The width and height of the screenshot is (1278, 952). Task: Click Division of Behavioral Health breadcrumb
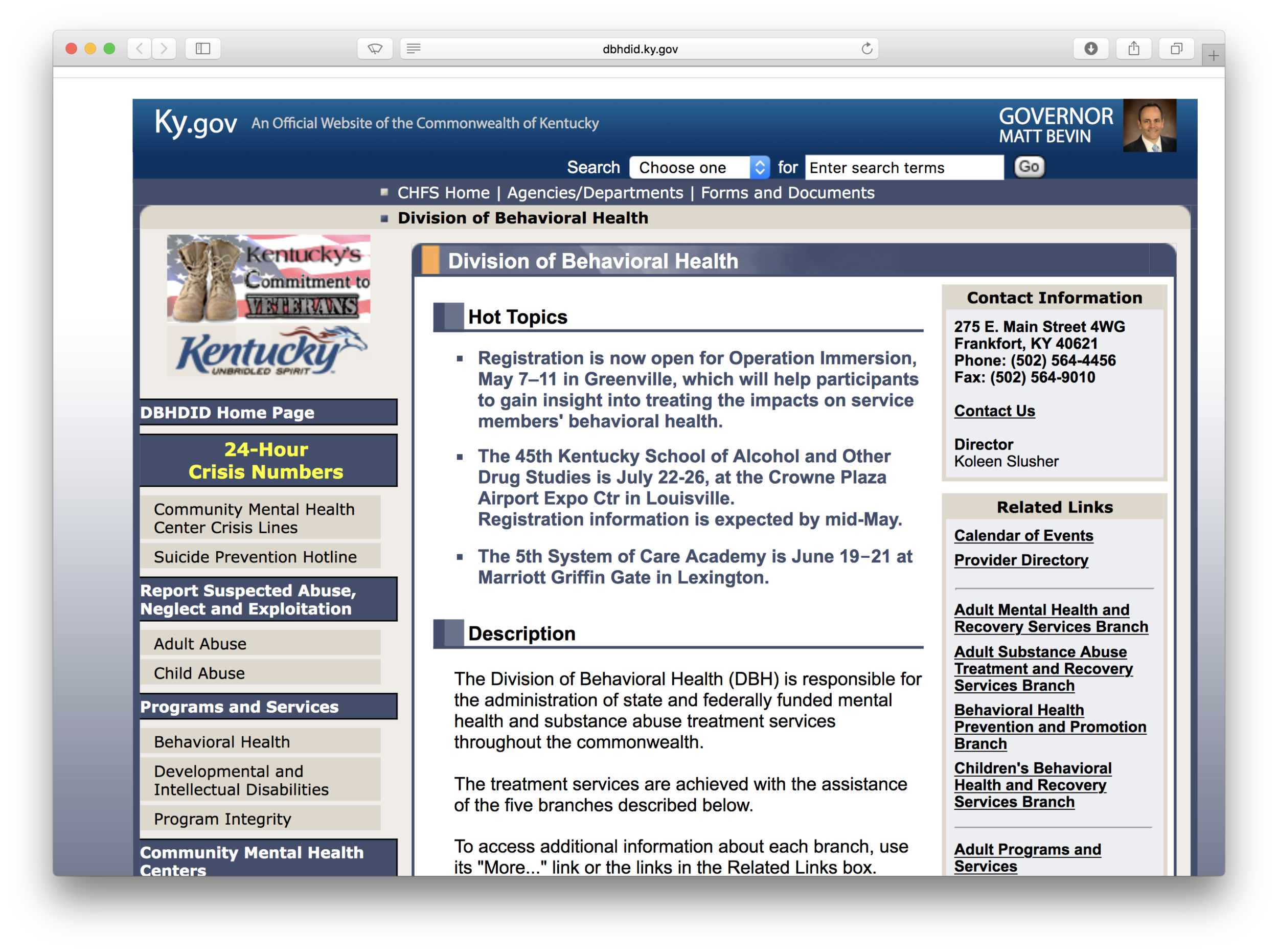point(522,218)
